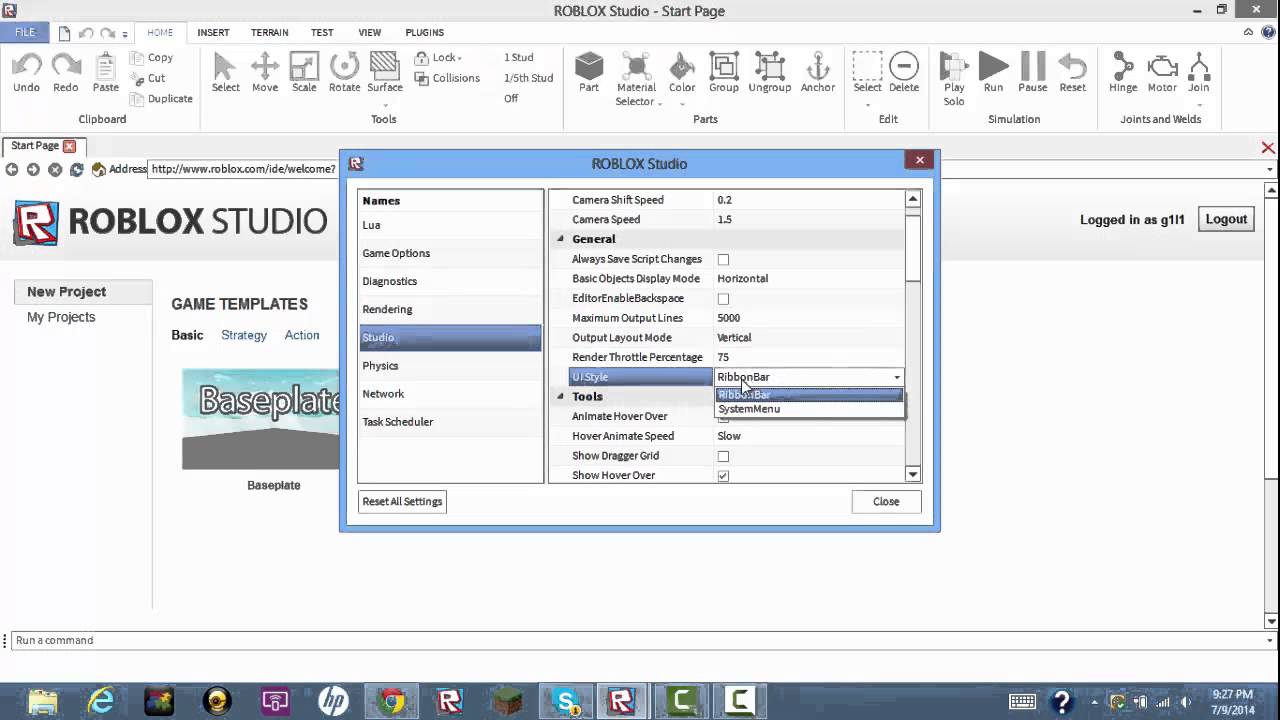The image size is (1280, 720).
Task: Switch to the TEST ribbon tab
Action: 322,32
